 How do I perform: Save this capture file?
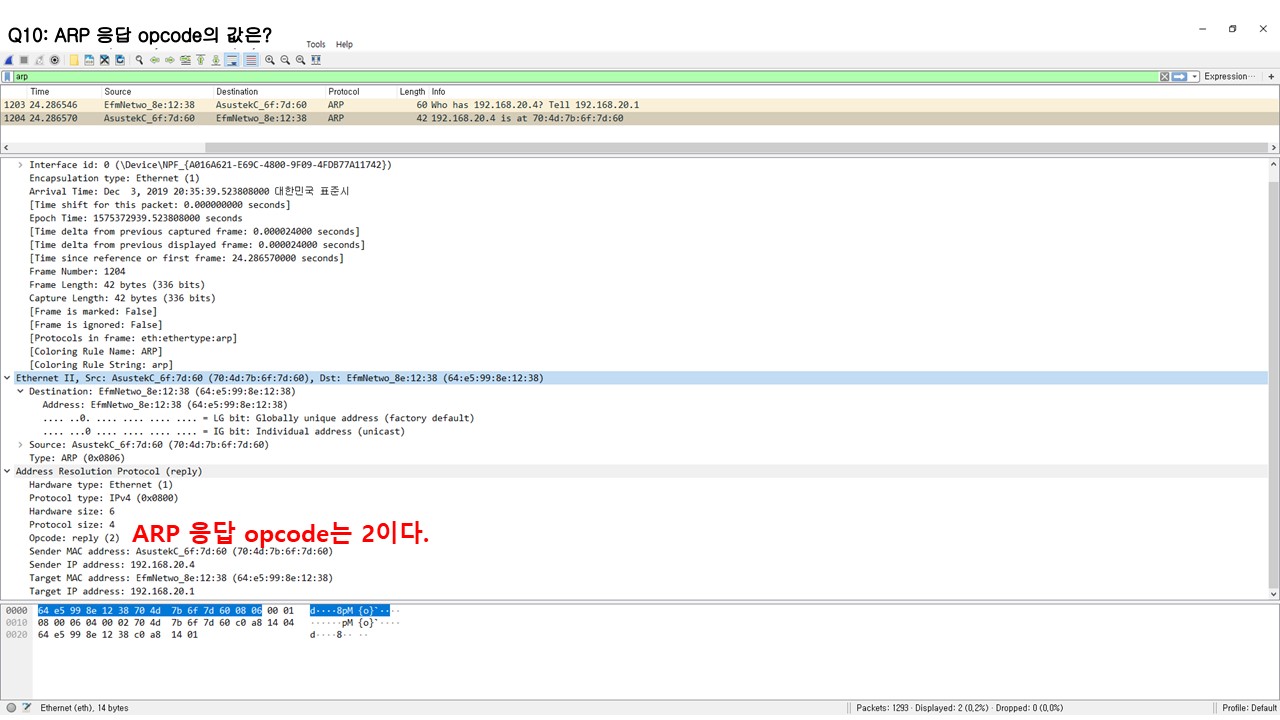tap(89, 60)
